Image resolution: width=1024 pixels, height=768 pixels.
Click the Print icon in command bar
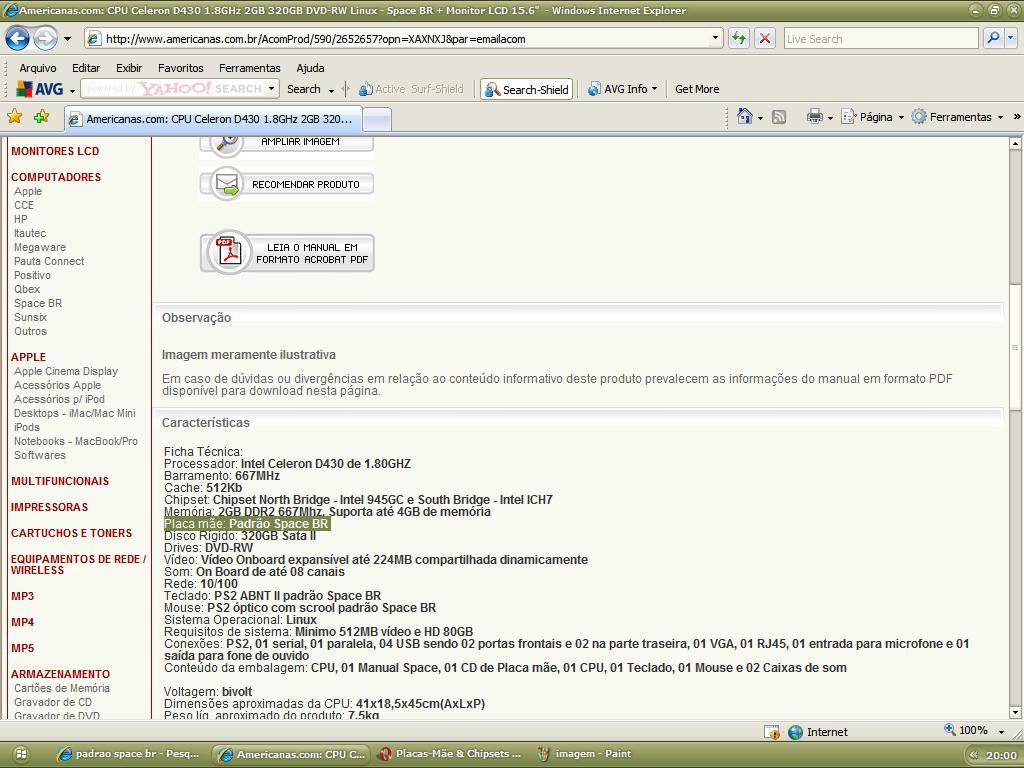tap(814, 118)
